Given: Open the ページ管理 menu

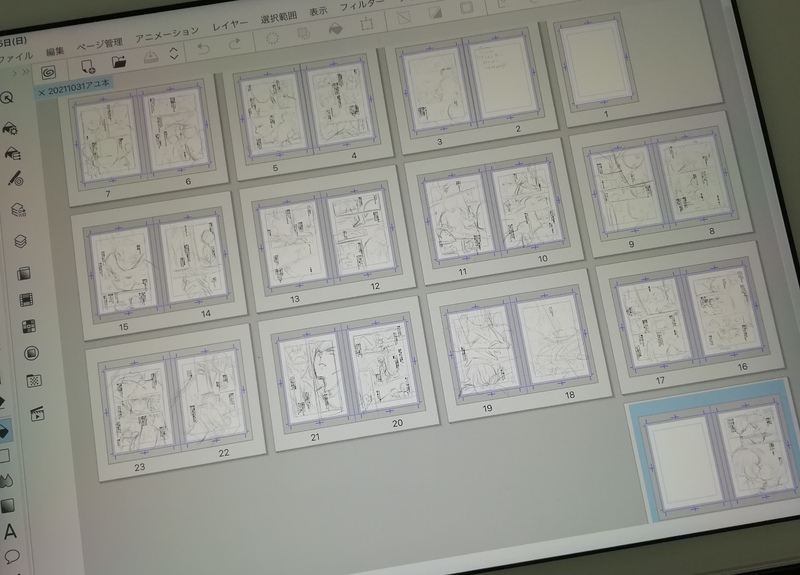Looking at the screenshot, I should [x=100, y=44].
